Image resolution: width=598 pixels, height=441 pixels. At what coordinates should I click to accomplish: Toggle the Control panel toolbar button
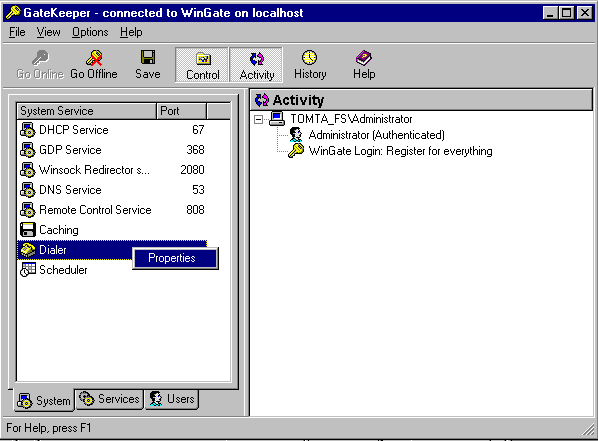point(202,64)
